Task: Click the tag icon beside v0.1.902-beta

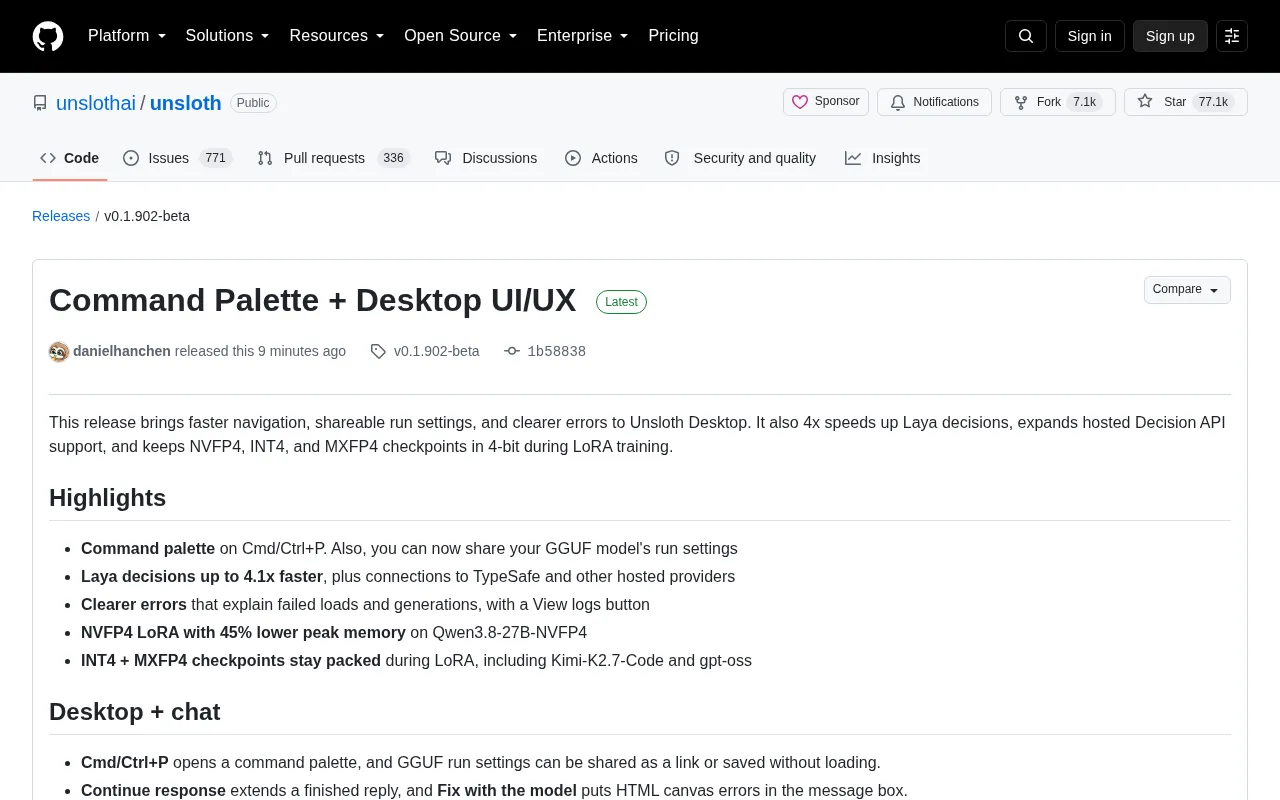Action: pos(378,351)
